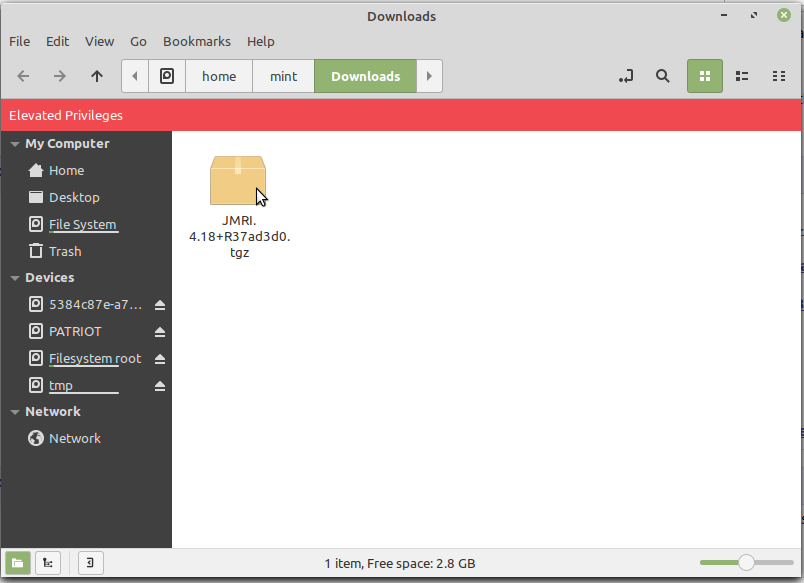Open the Bookmarks menu

tap(196, 41)
